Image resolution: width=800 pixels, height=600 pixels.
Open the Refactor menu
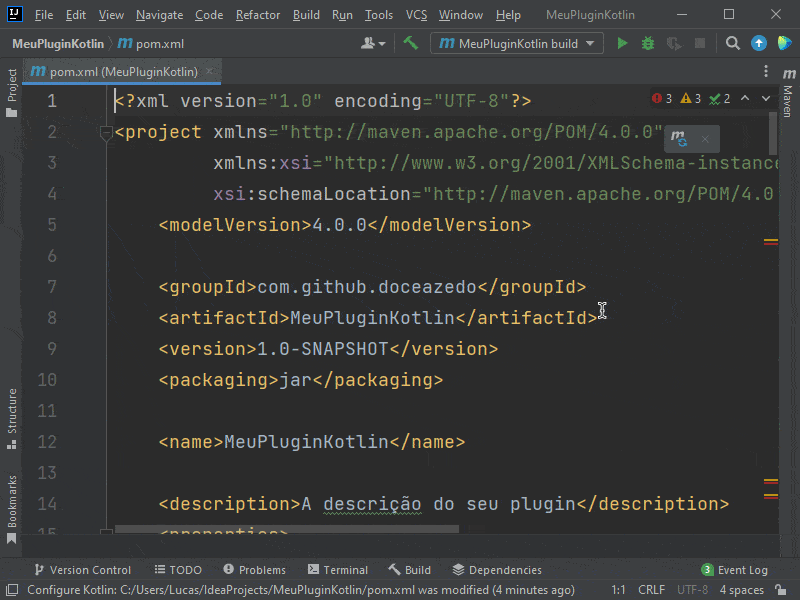point(258,15)
